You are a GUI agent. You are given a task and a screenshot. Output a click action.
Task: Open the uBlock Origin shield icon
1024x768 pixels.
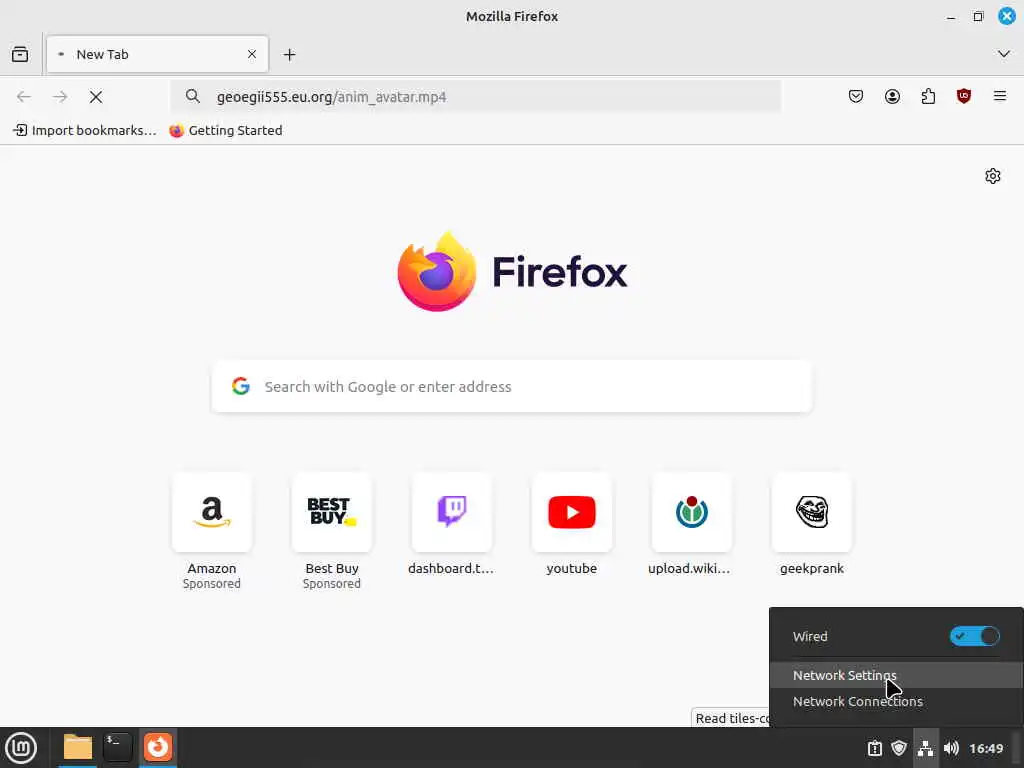[x=964, y=97]
